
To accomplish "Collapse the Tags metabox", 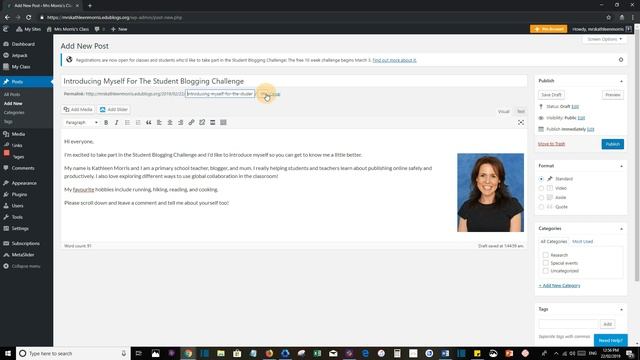I will click(621, 310).
